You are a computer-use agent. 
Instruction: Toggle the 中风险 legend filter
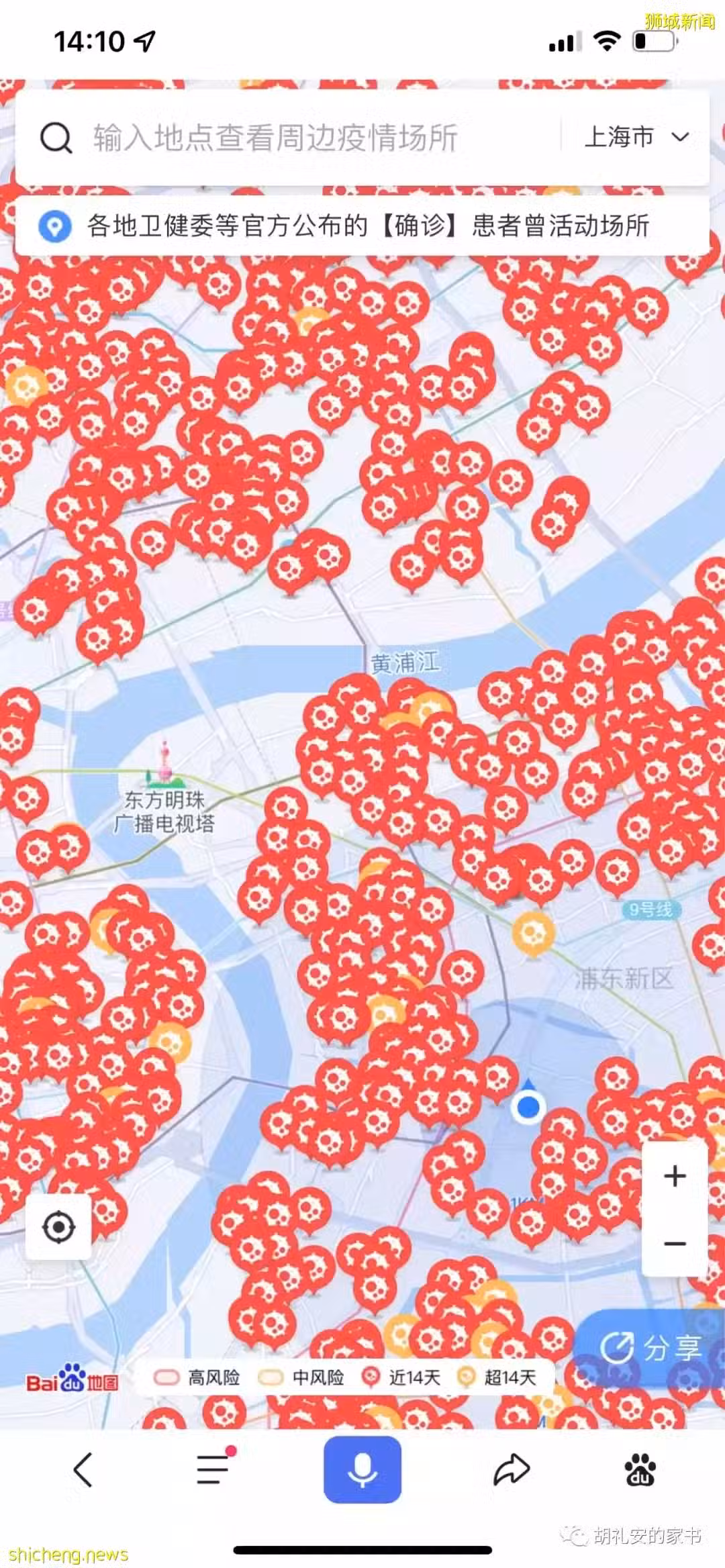coord(301,1378)
